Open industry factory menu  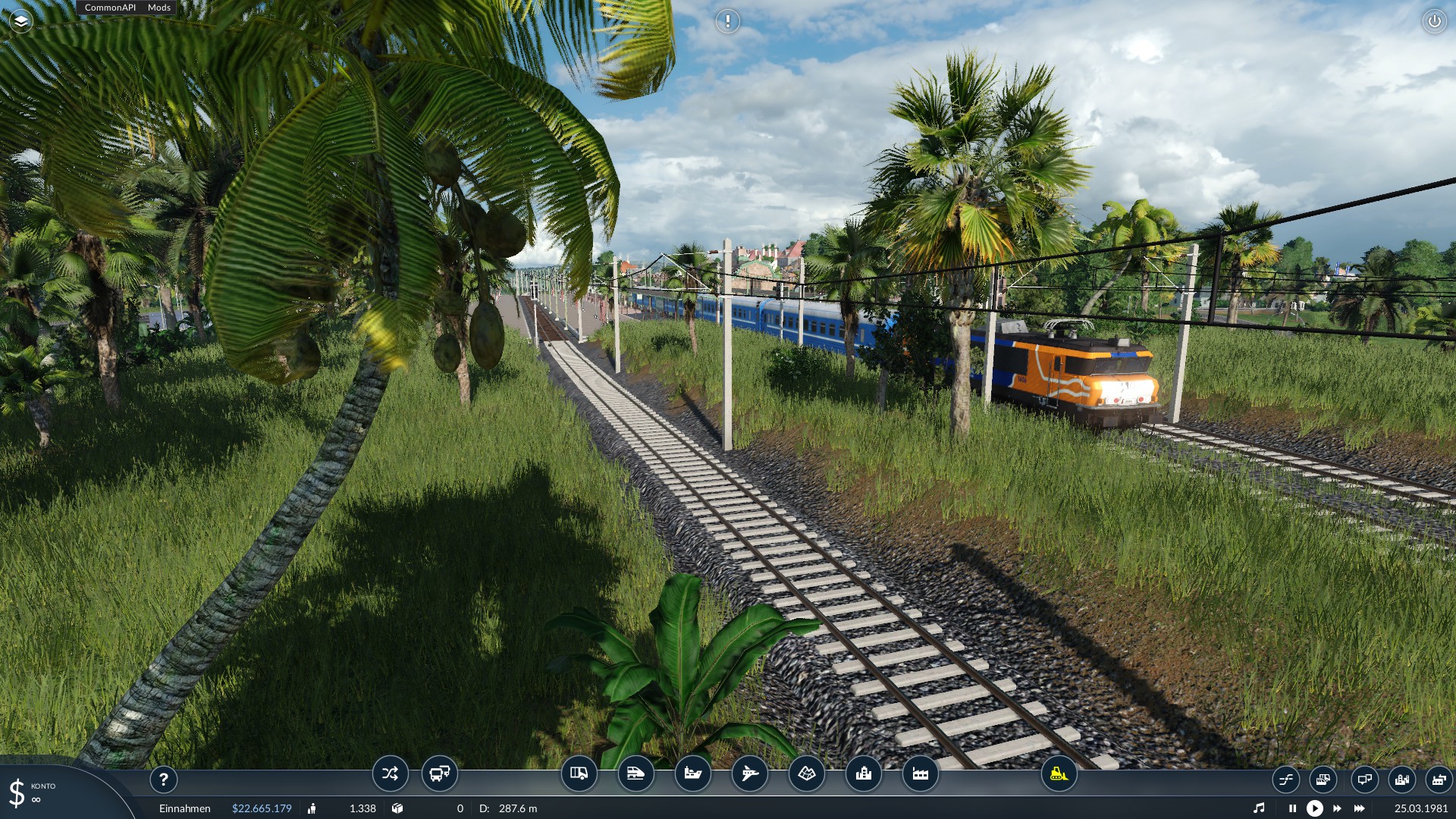pos(921,774)
